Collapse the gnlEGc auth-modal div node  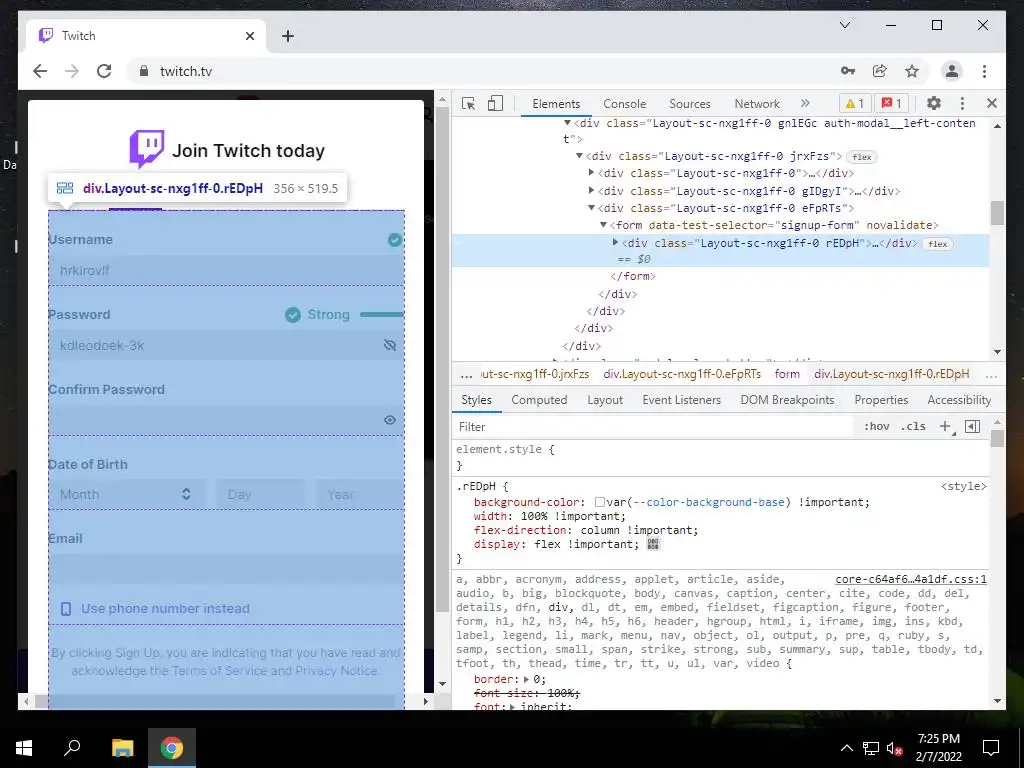click(567, 122)
